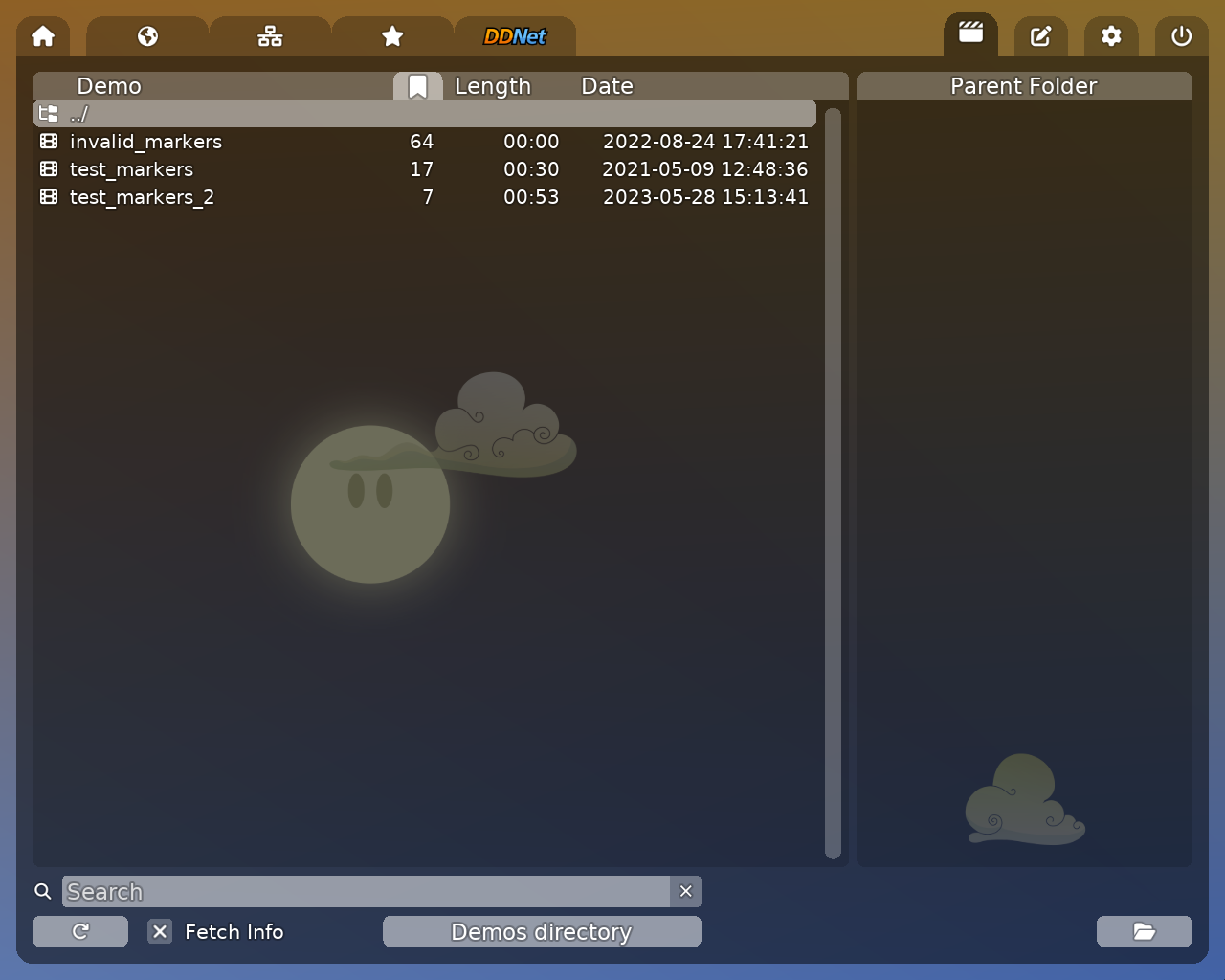1225x980 pixels.
Task: Select the Internet server browser globe icon
Action: [146, 36]
